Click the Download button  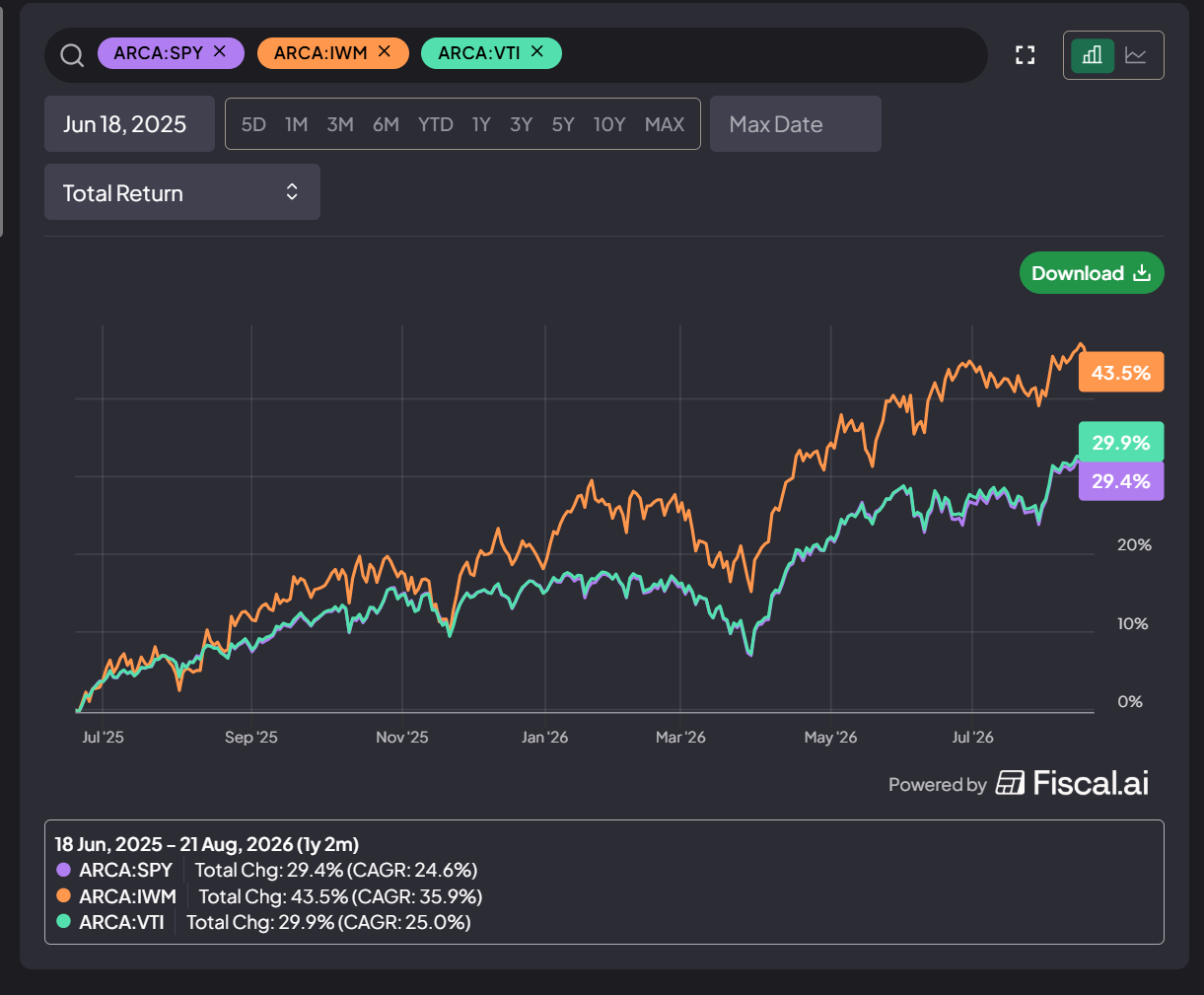click(x=1092, y=273)
